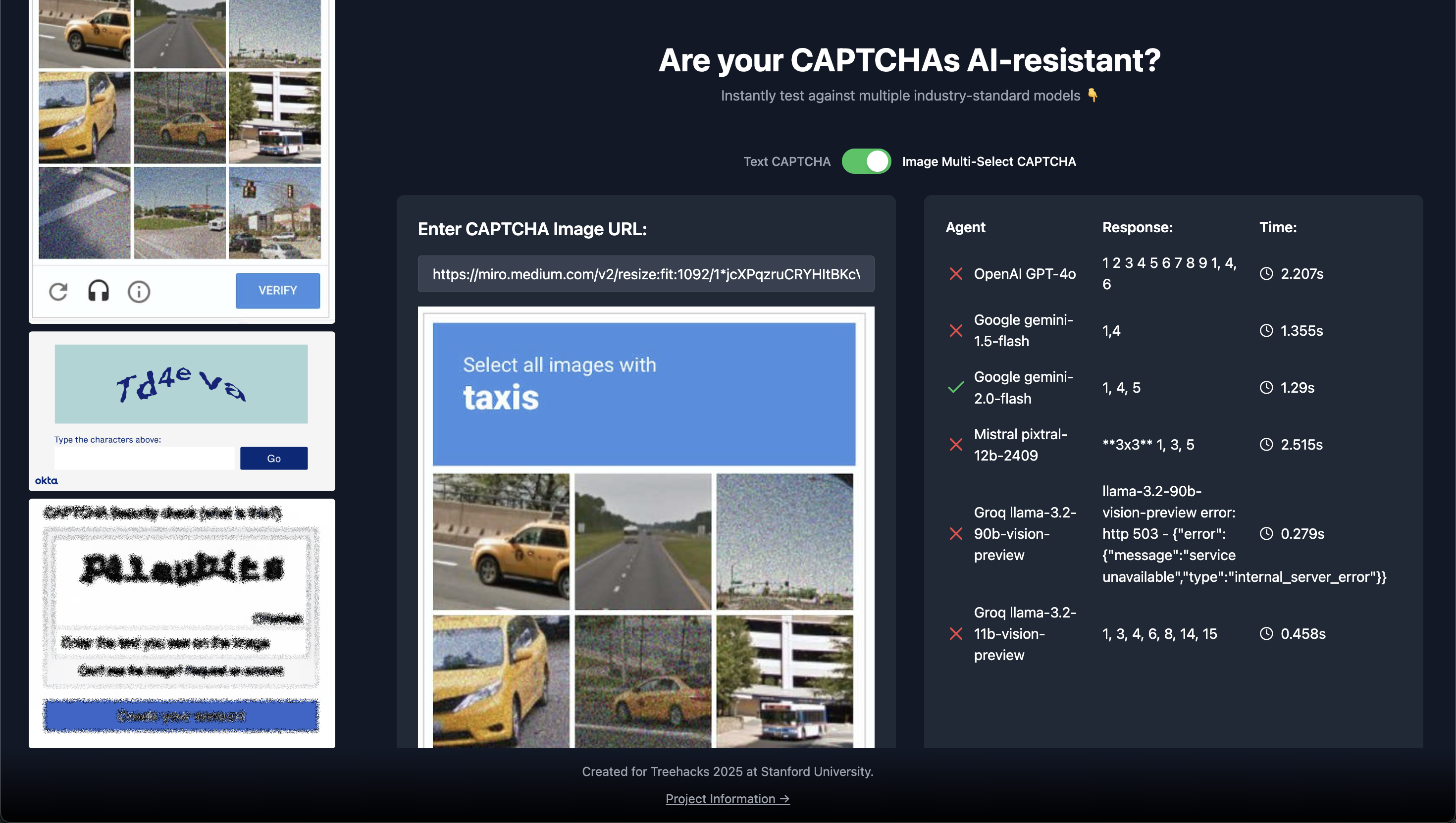This screenshot has height=823, width=1456.
Task: Click the 'Type the characters above' text box
Action: point(144,459)
